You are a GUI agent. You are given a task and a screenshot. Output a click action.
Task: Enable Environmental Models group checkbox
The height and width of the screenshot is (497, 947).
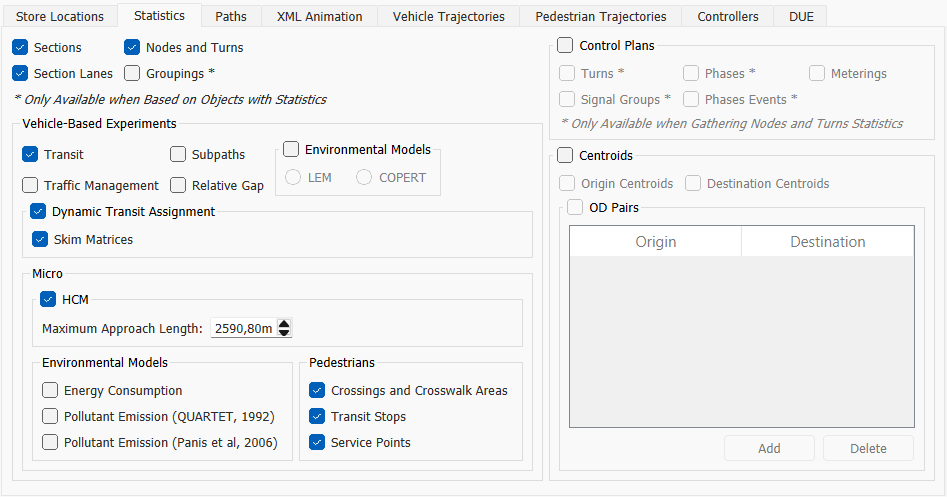click(291, 149)
